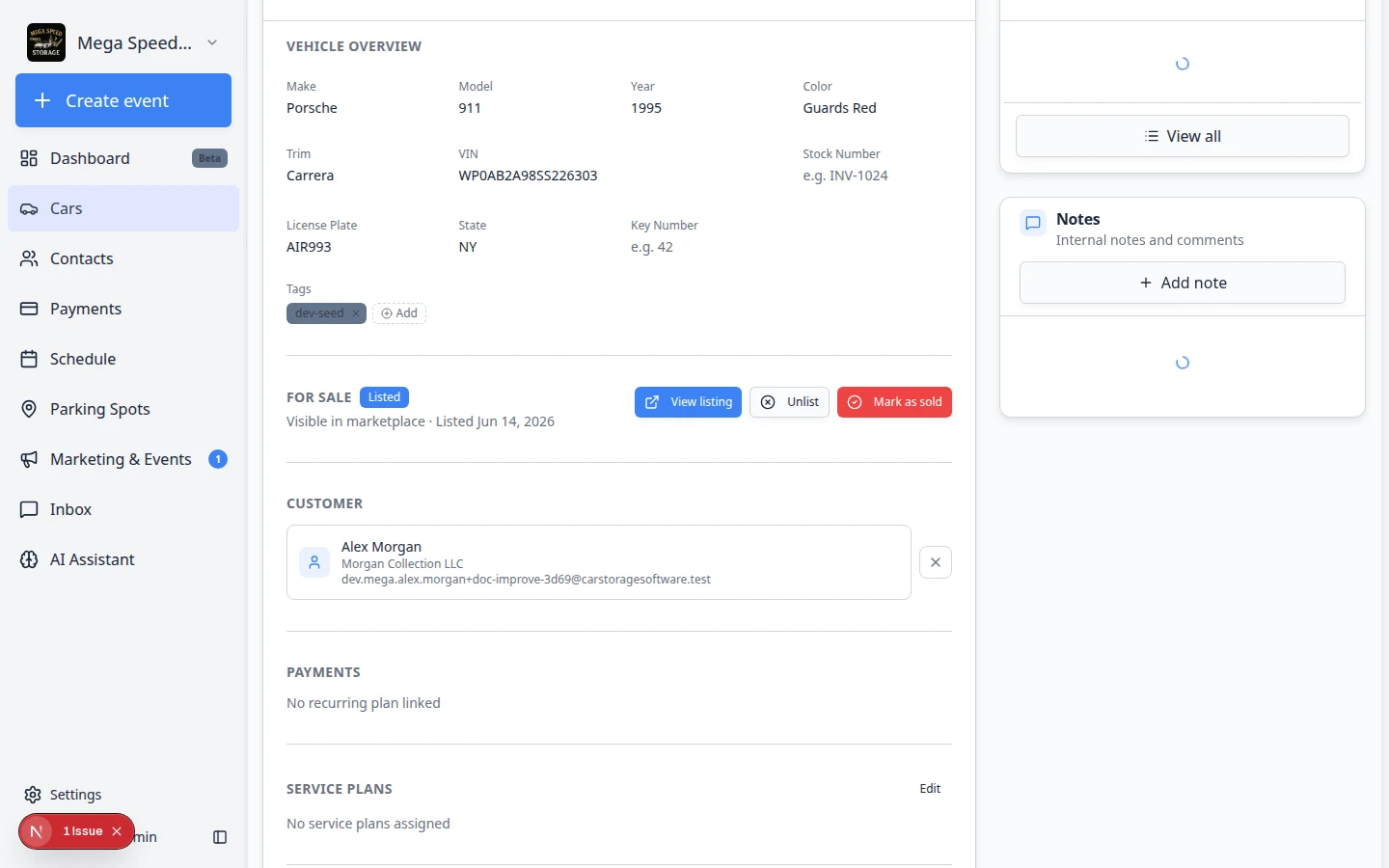Click the VIN value WP0AB2A98SS226303
The height and width of the screenshot is (868, 1389).
click(x=528, y=176)
